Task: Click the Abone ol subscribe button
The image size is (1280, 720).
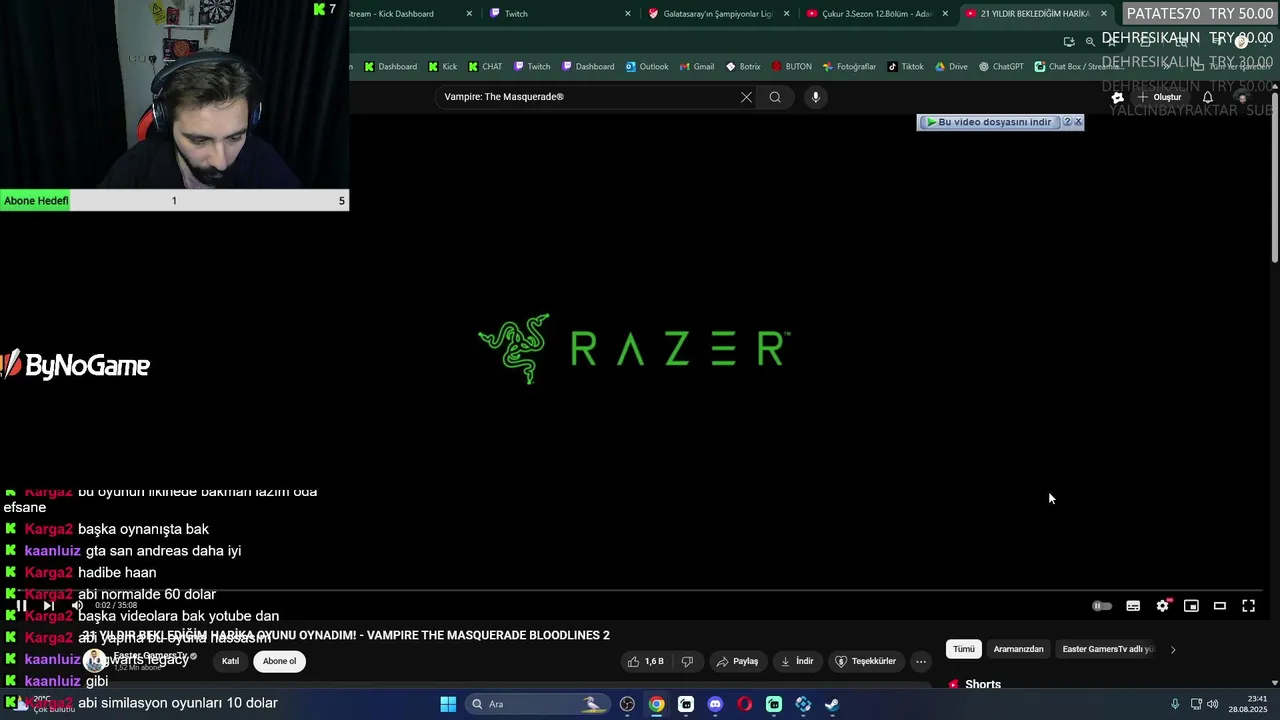Action: coord(279,661)
